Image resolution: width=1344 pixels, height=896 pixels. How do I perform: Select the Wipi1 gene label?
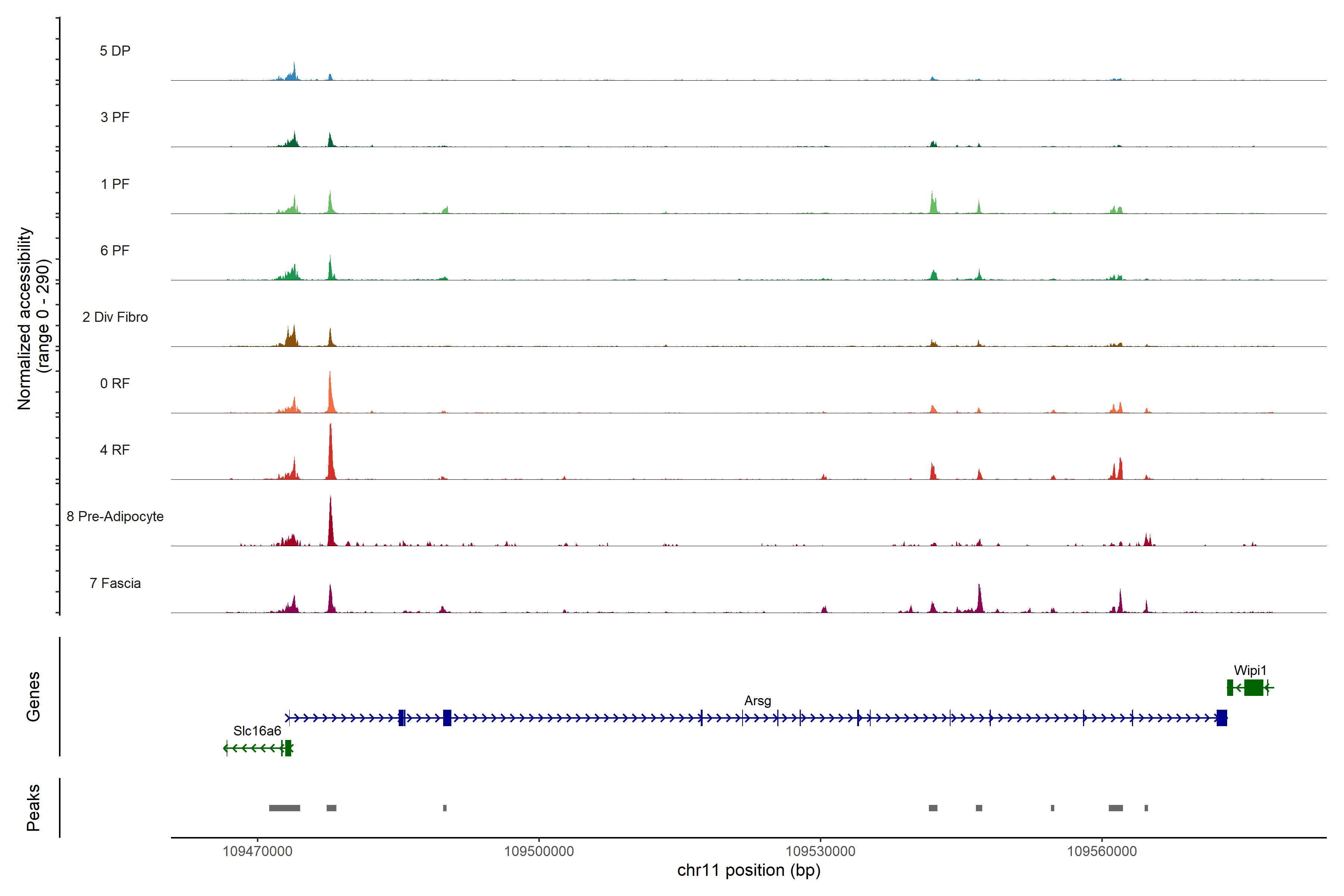coord(1250,670)
